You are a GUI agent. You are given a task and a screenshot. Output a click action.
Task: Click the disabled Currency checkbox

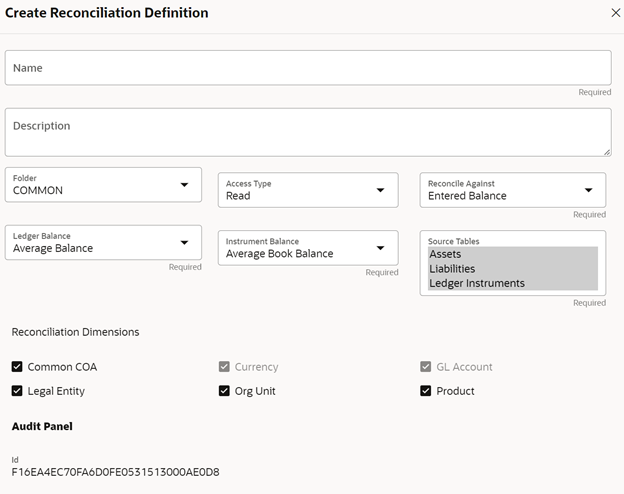click(224, 367)
